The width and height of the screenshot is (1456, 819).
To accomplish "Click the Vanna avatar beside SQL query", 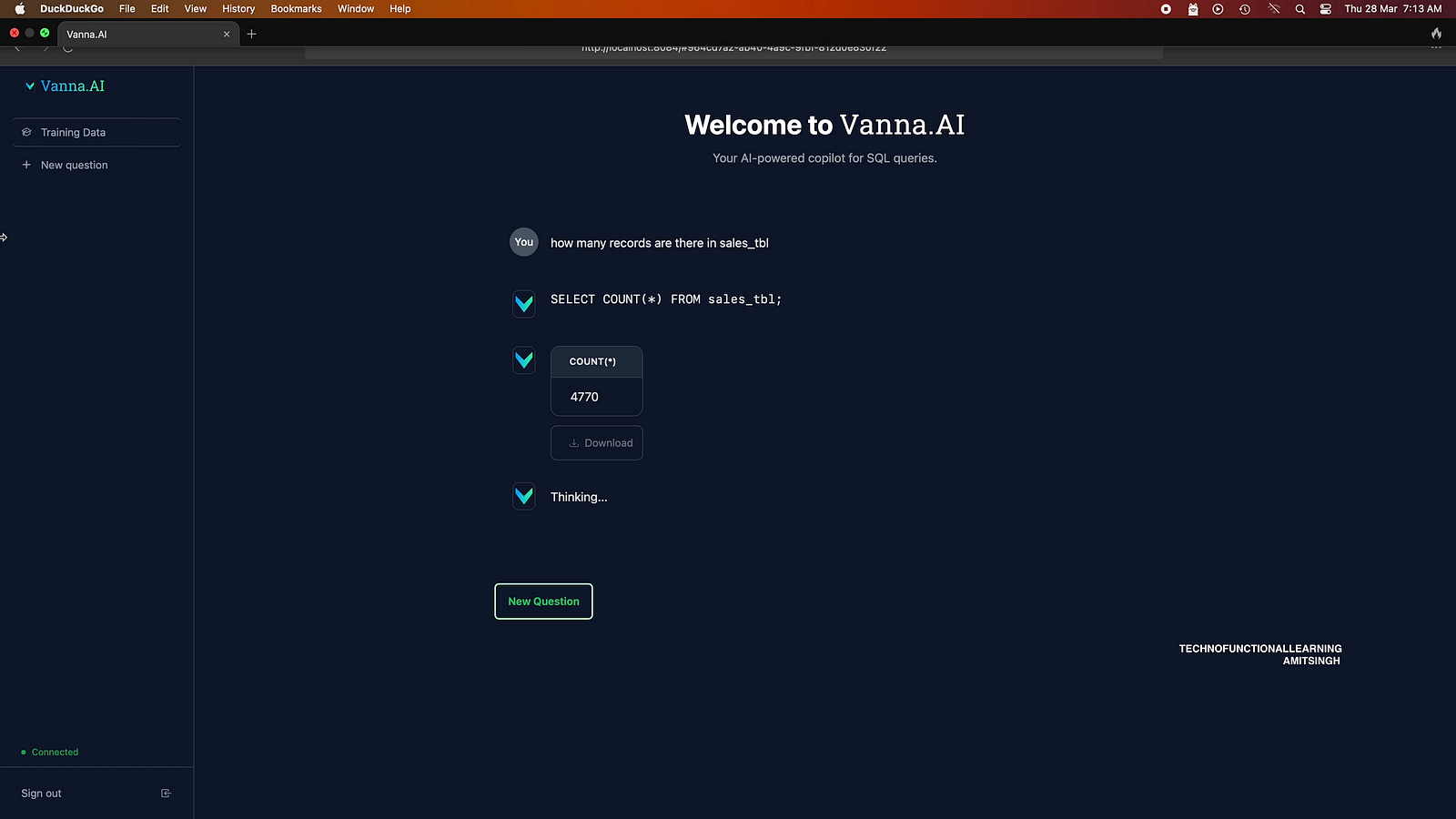I will coord(524,303).
